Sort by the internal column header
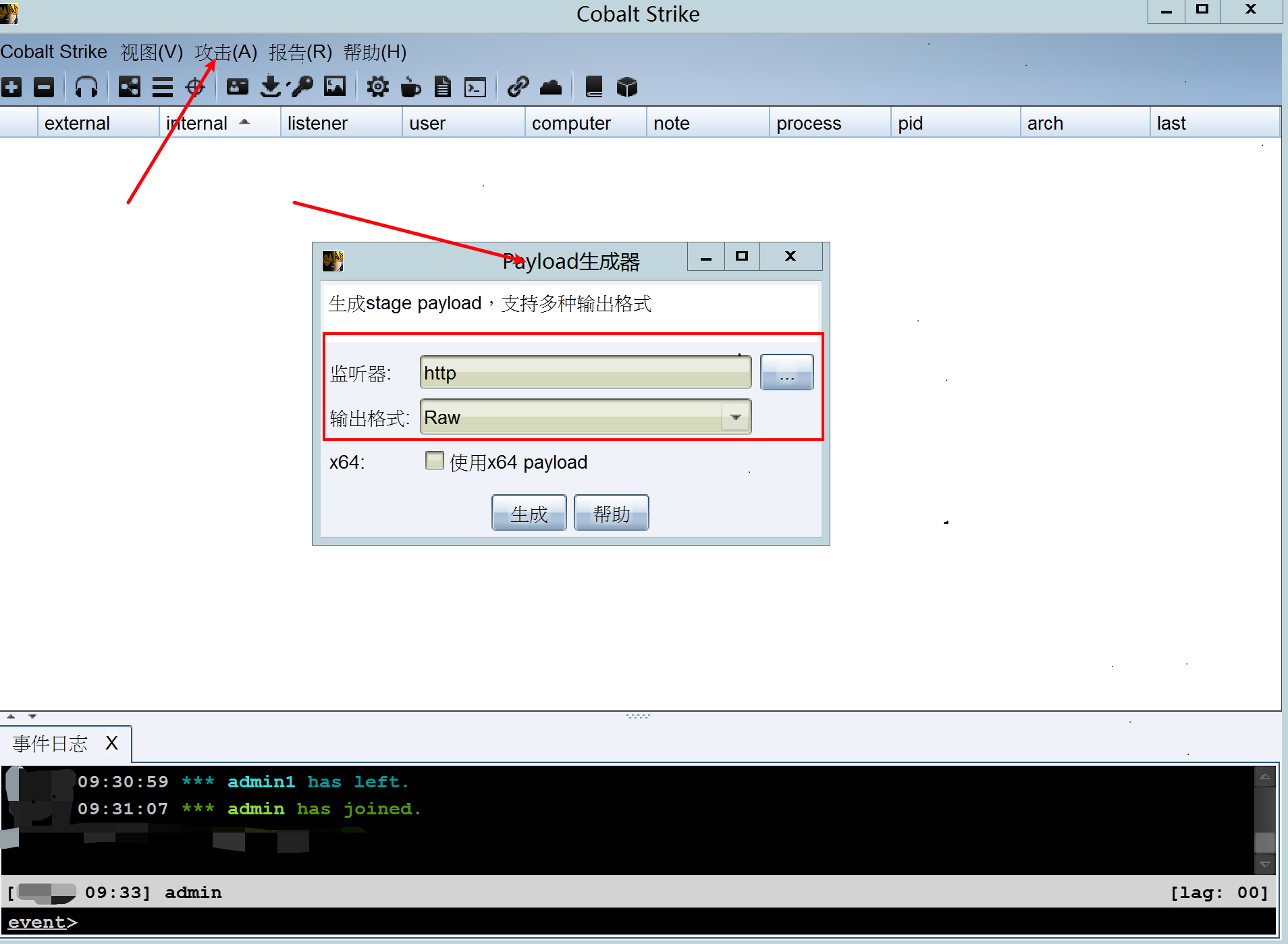The width and height of the screenshot is (1288, 944). click(220, 123)
